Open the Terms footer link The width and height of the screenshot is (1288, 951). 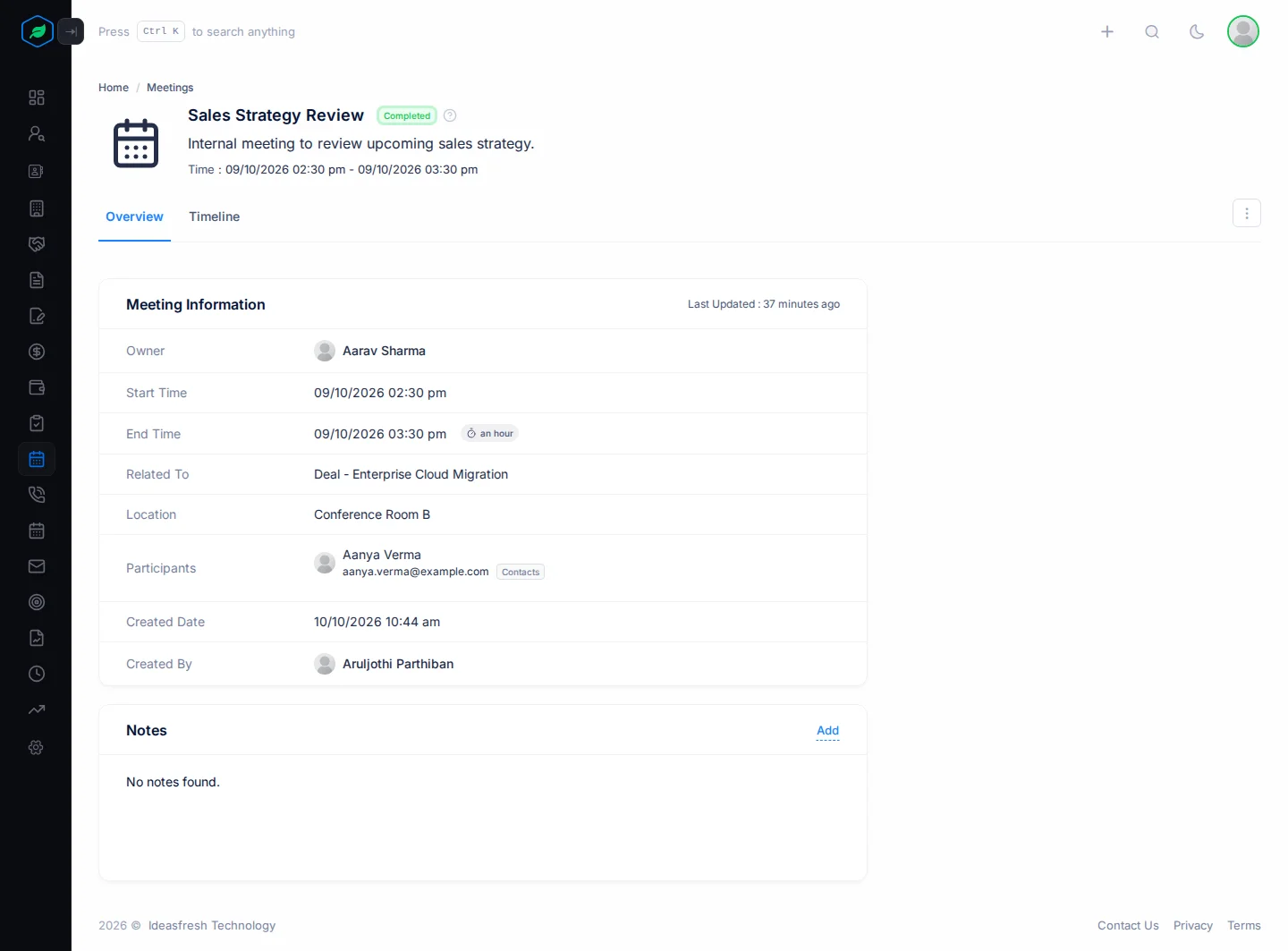pyautogui.click(x=1244, y=926)
